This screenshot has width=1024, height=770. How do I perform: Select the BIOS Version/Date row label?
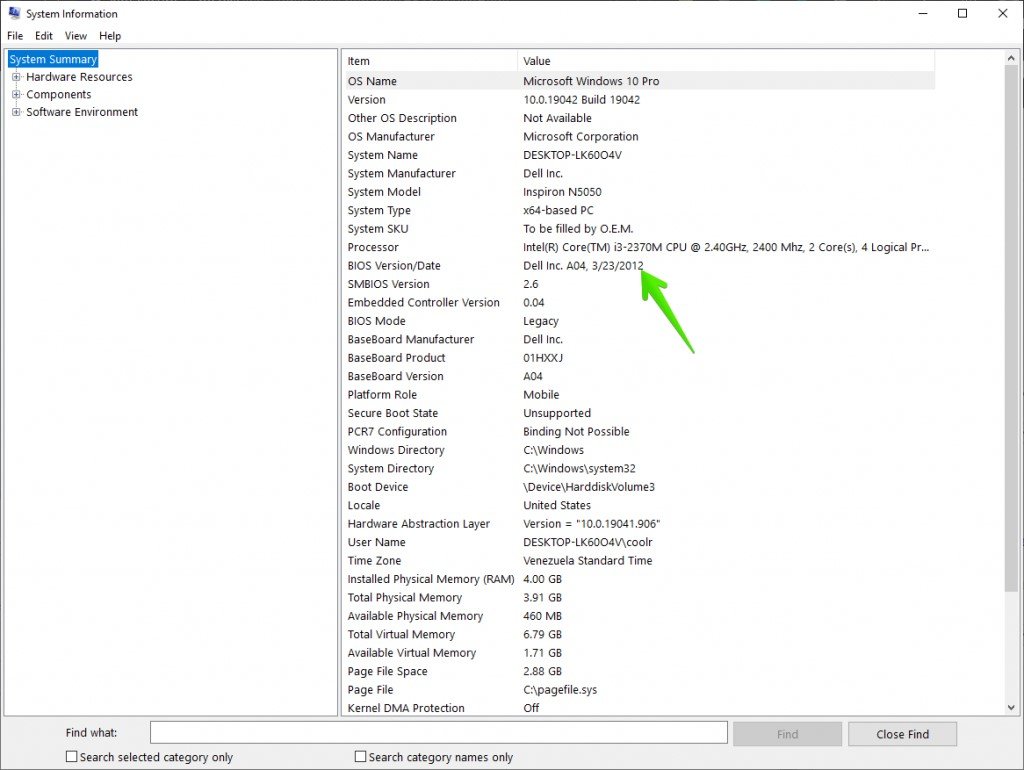point(394,266)
